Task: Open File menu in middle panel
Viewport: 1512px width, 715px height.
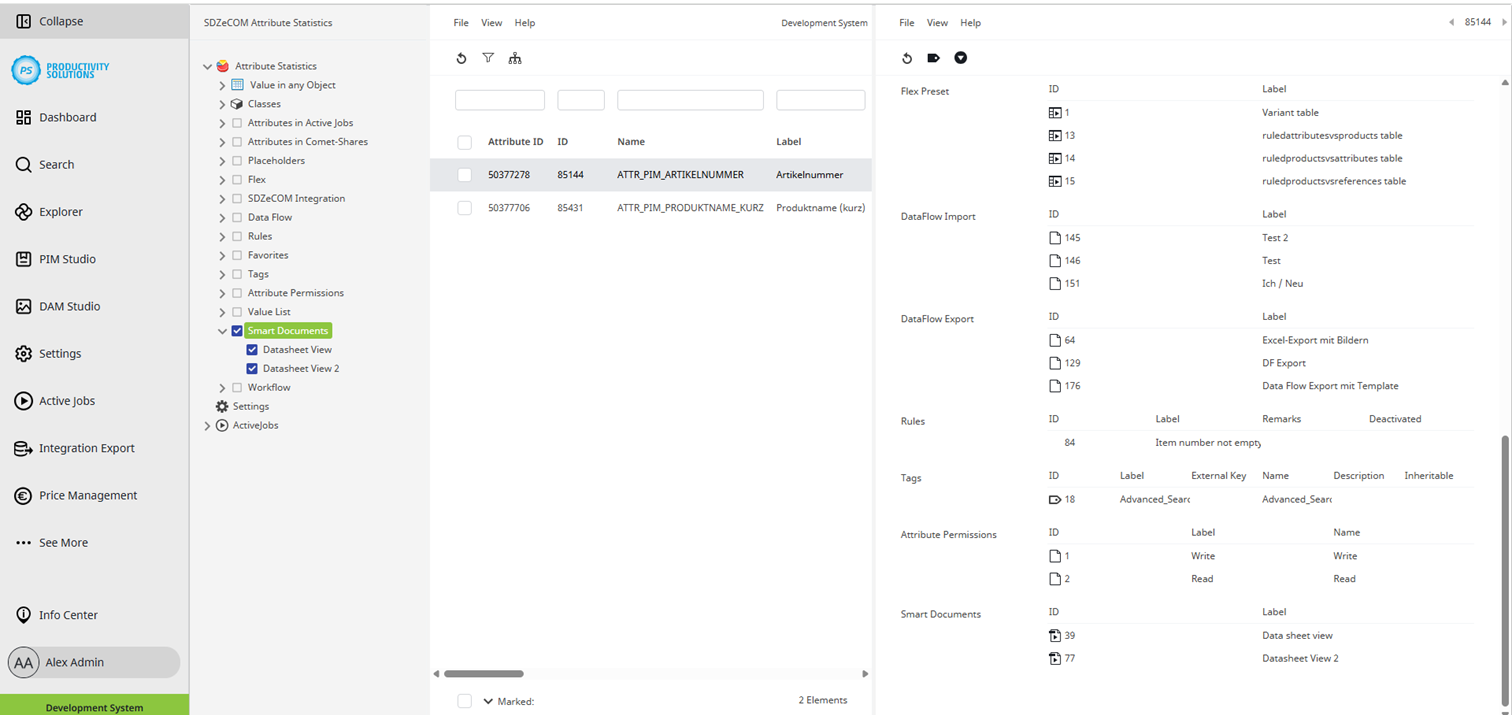Action: (461, 22)
